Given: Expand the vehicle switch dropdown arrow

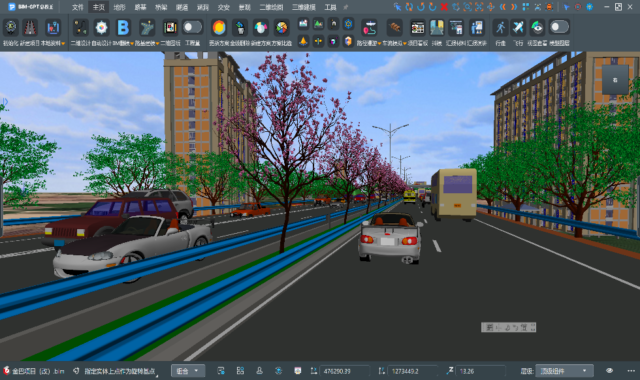Looking at the screenshot, I should point(405,43).
